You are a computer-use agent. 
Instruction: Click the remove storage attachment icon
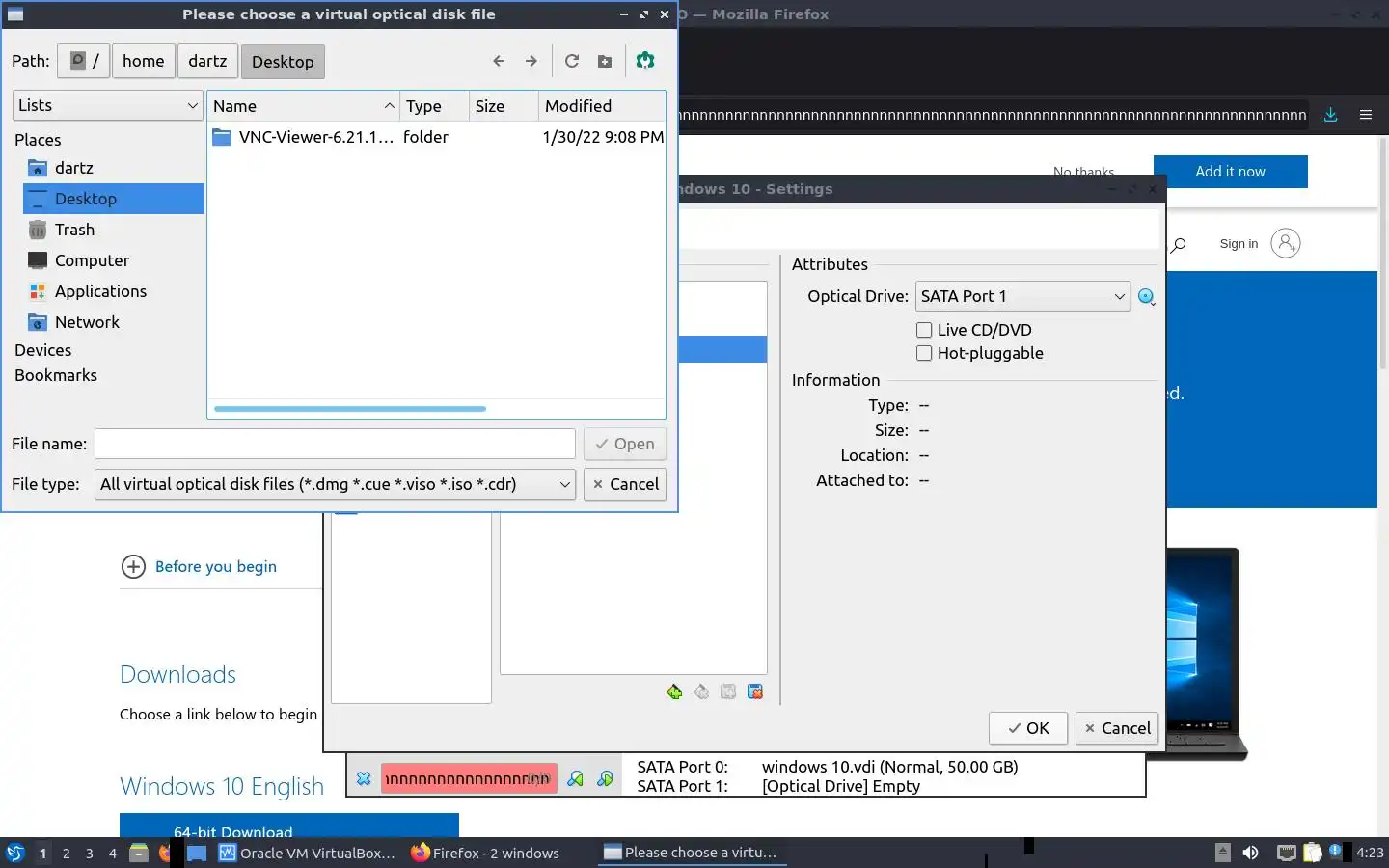[755, 692]
